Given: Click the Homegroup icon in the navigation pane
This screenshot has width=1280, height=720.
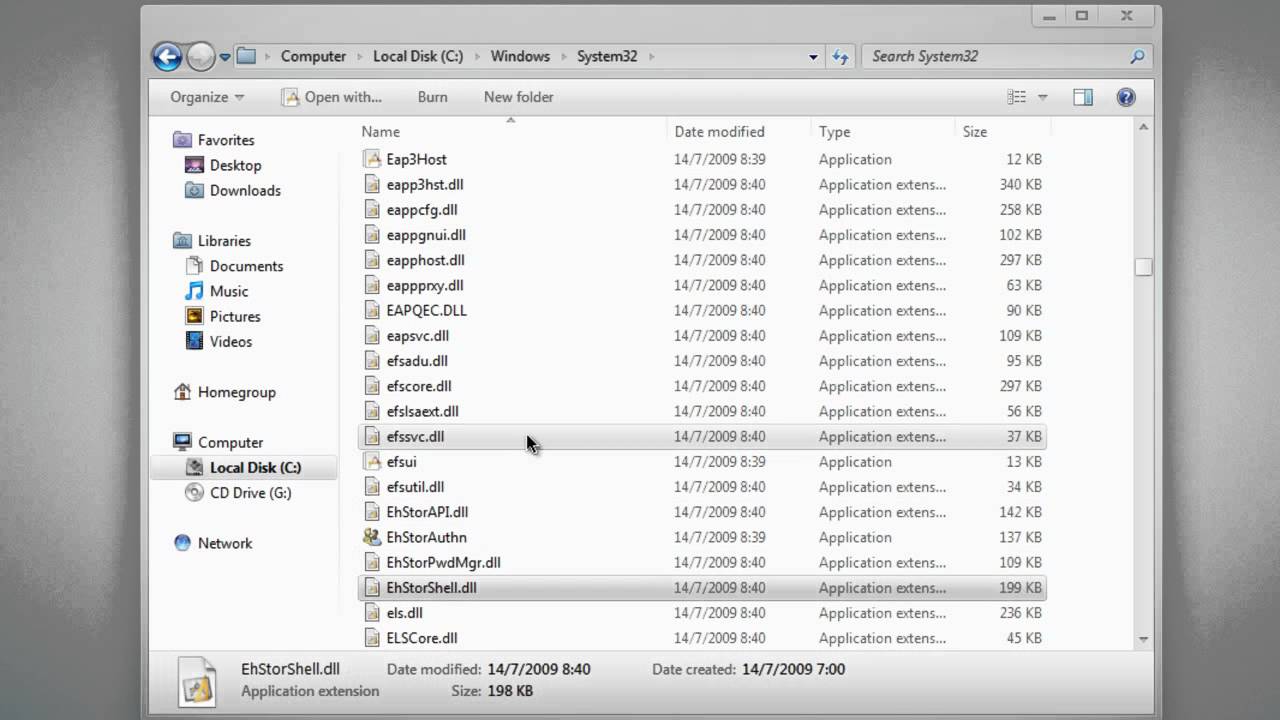Looking at the screenshot, I should coord(182,392).
